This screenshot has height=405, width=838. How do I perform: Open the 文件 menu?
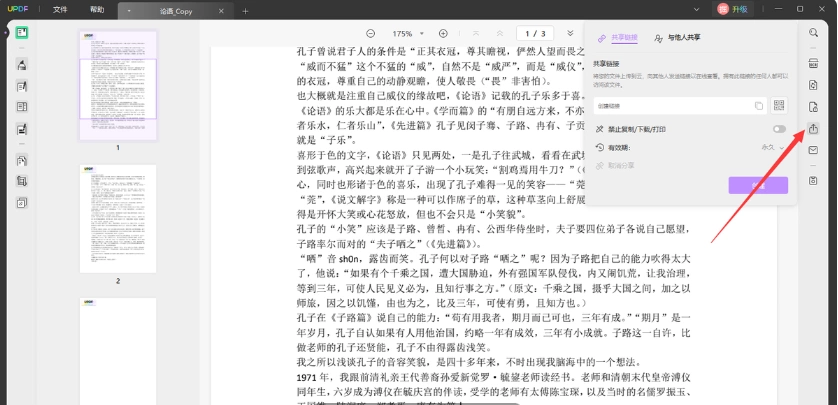60,10
